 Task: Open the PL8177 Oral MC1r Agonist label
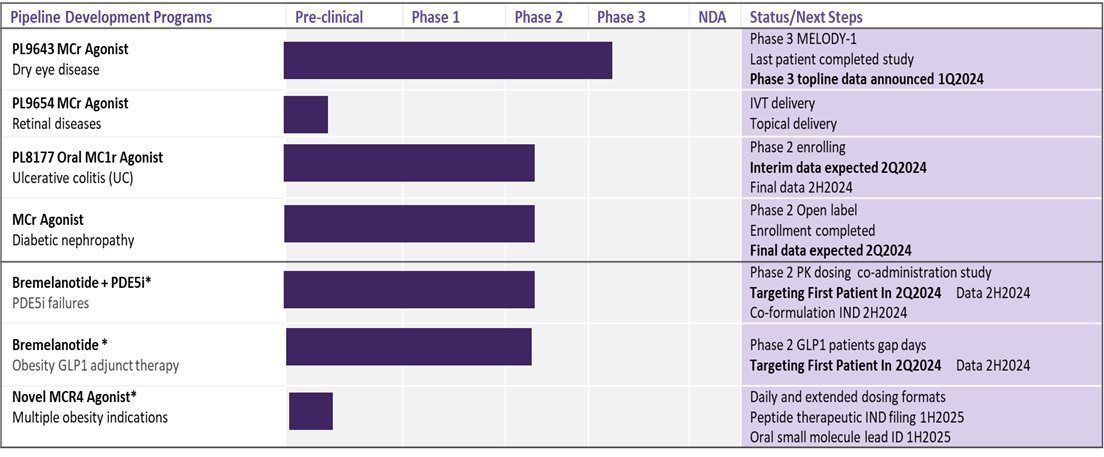87,157
